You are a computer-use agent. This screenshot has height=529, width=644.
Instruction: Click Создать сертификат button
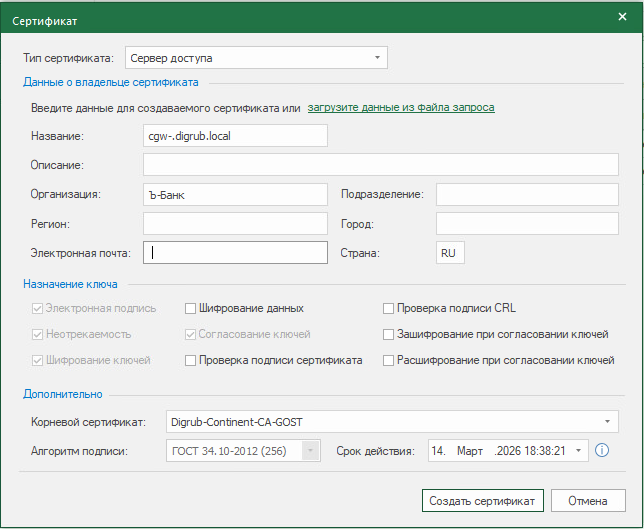coord(483,501)
